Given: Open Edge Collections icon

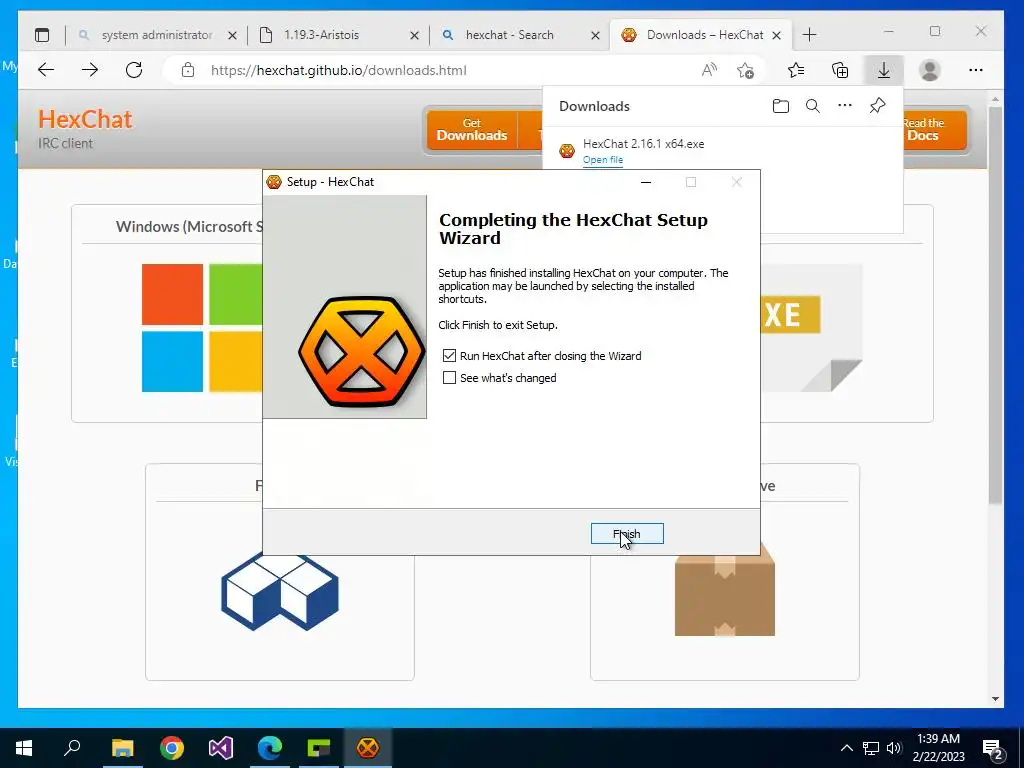Looking at the screenshot, I should [840, 70].
